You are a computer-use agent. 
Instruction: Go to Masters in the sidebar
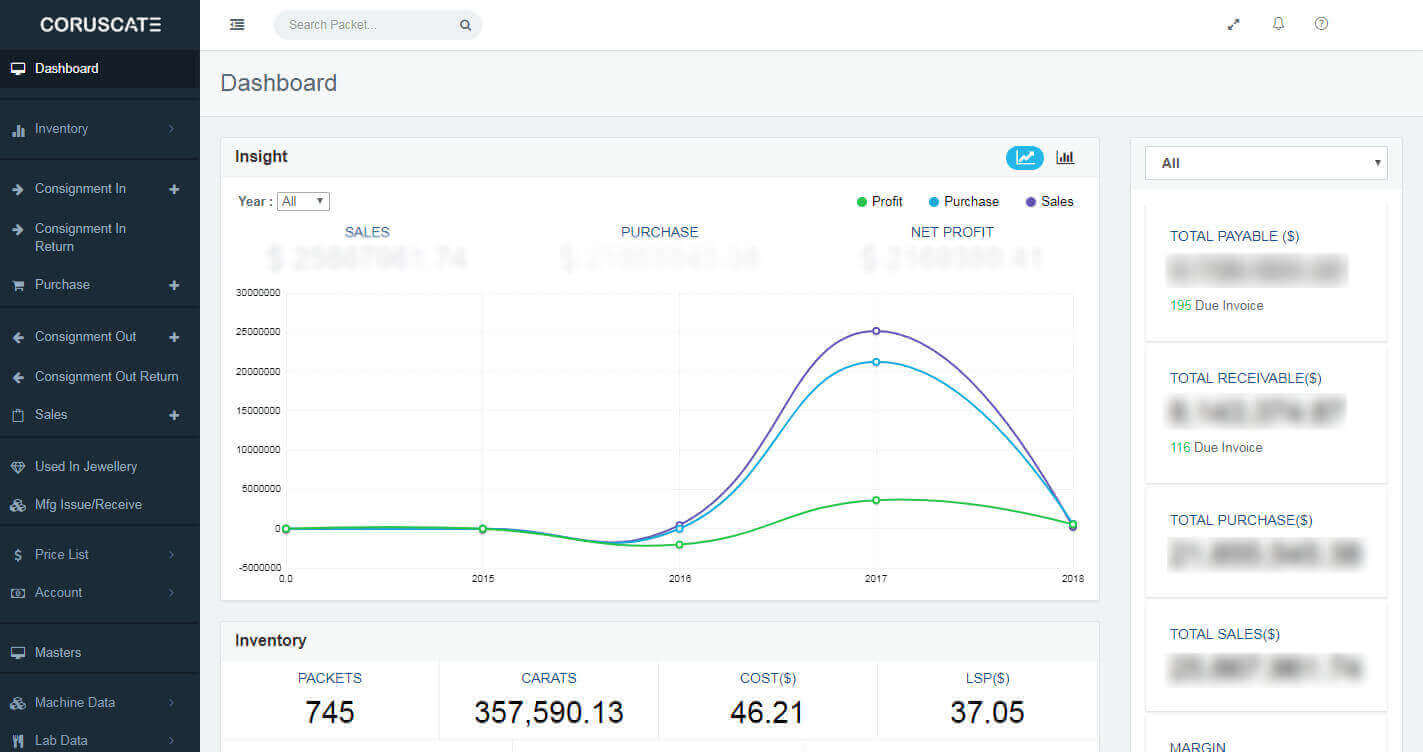(x=57, y=653)
